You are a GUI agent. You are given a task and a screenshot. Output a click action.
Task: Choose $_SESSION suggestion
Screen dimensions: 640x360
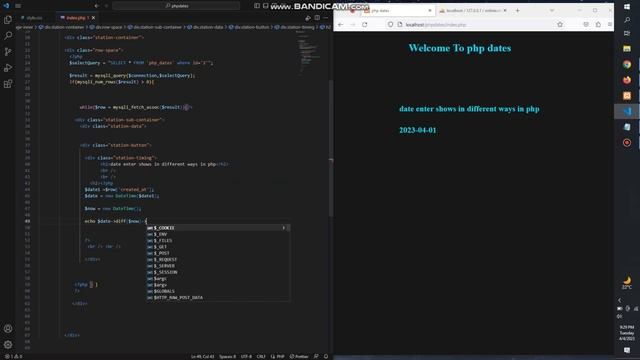point(218,272)
